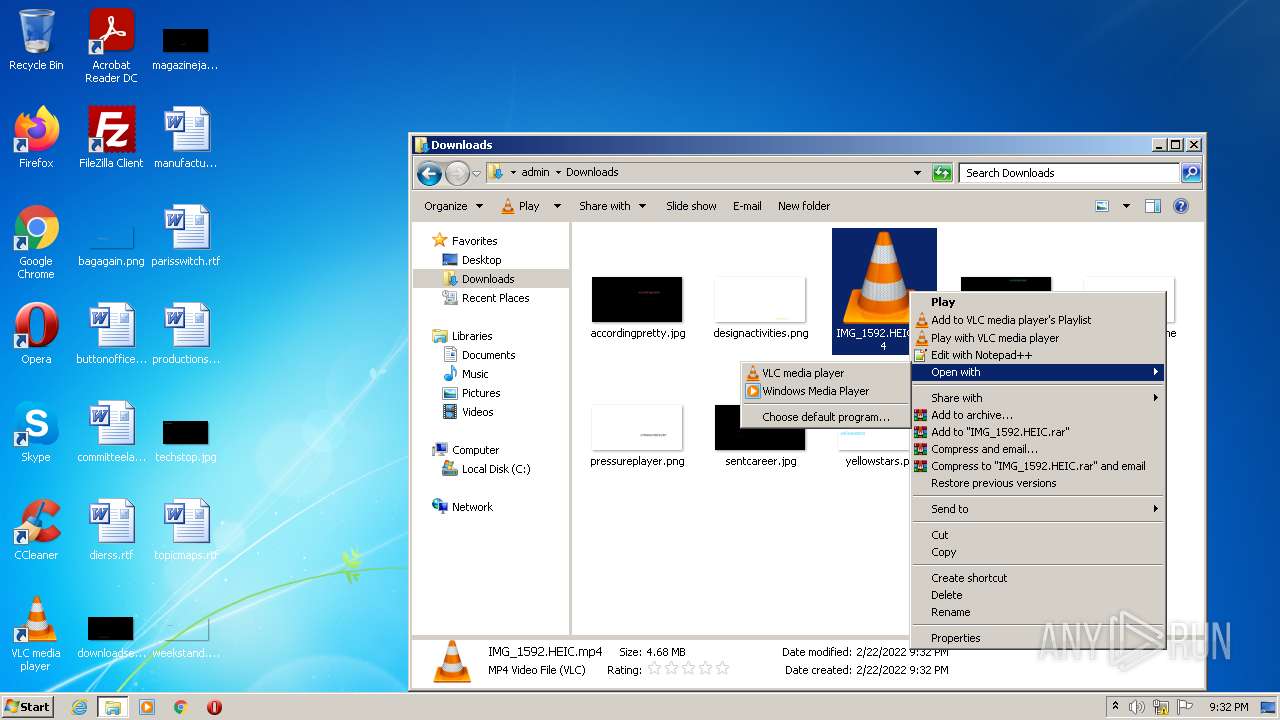The height and width of the screenshot is (720, 1280).
Task: Click Add to archive menu entry
Action: [x=1038, y=415]
